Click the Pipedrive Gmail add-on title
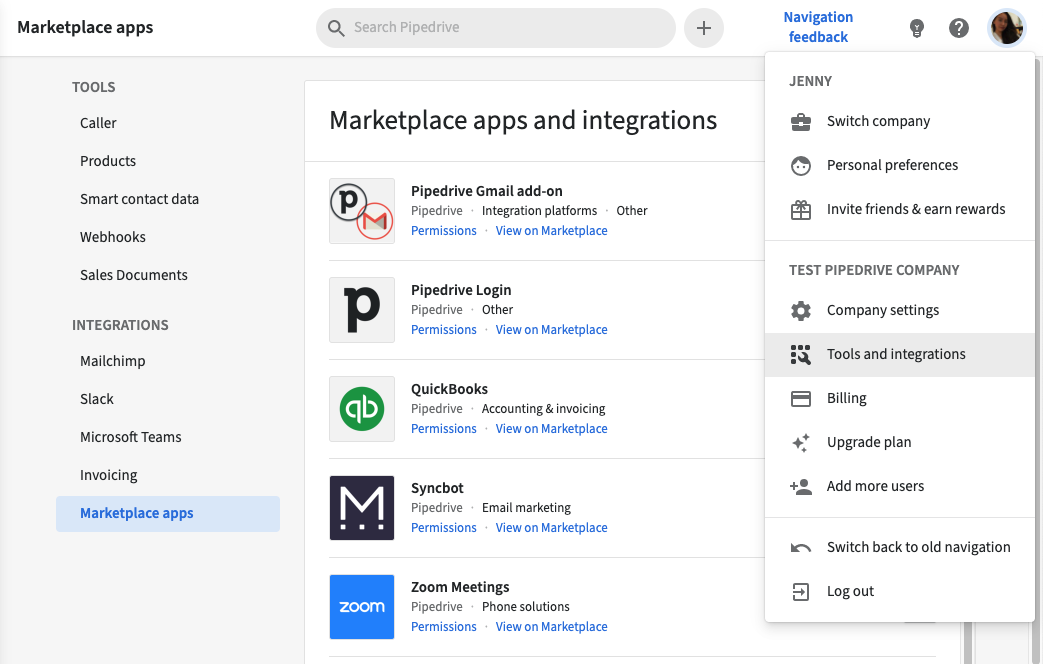Image resolution: width=1043 pixels, height=664 pixels. click(x=487, y=192)
